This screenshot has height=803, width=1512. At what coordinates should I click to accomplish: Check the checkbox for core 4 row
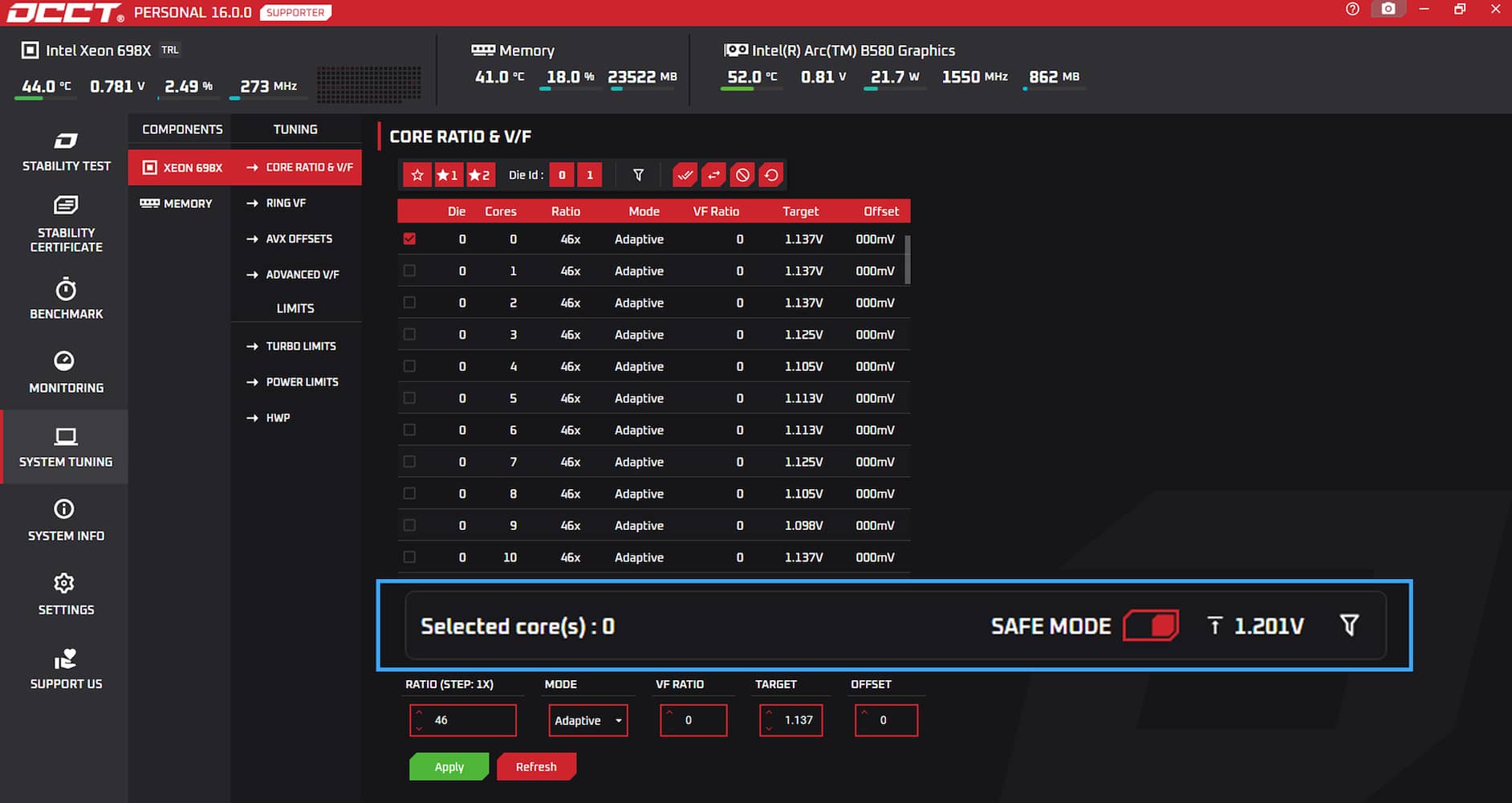click(409, 366)
